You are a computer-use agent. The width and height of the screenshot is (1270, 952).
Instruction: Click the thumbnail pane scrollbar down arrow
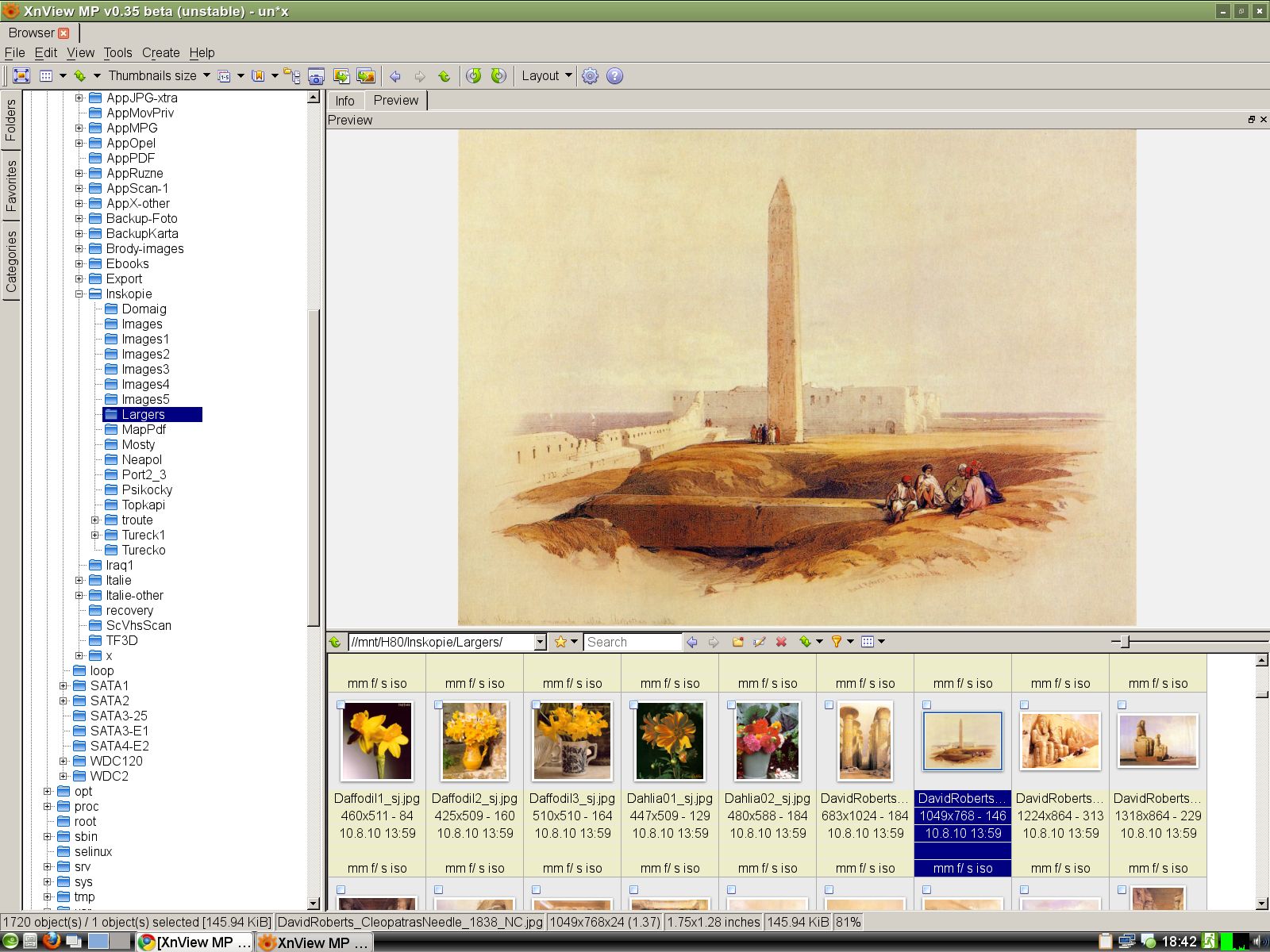click(1262, 904)
